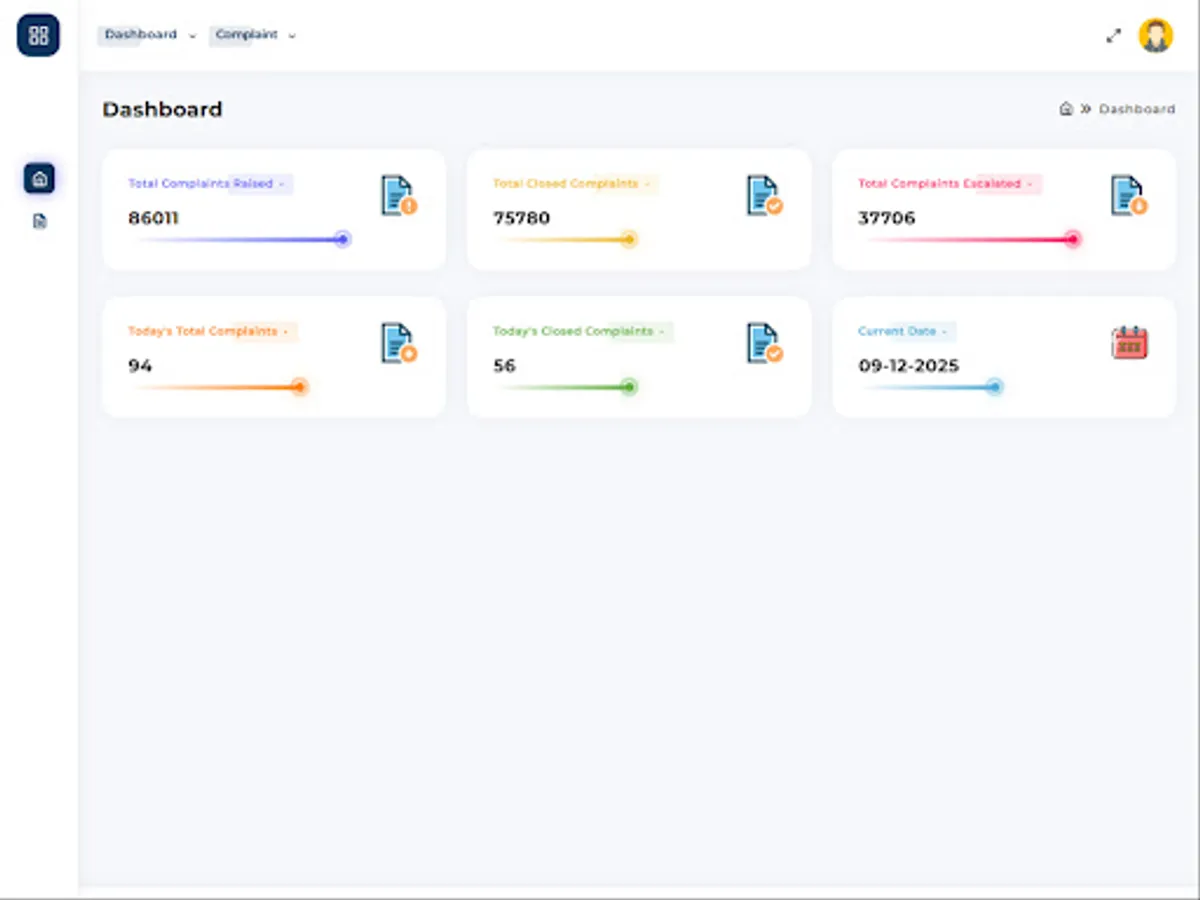
Task: Expand the Dashboard menu chevron
Action: [192, 35]
